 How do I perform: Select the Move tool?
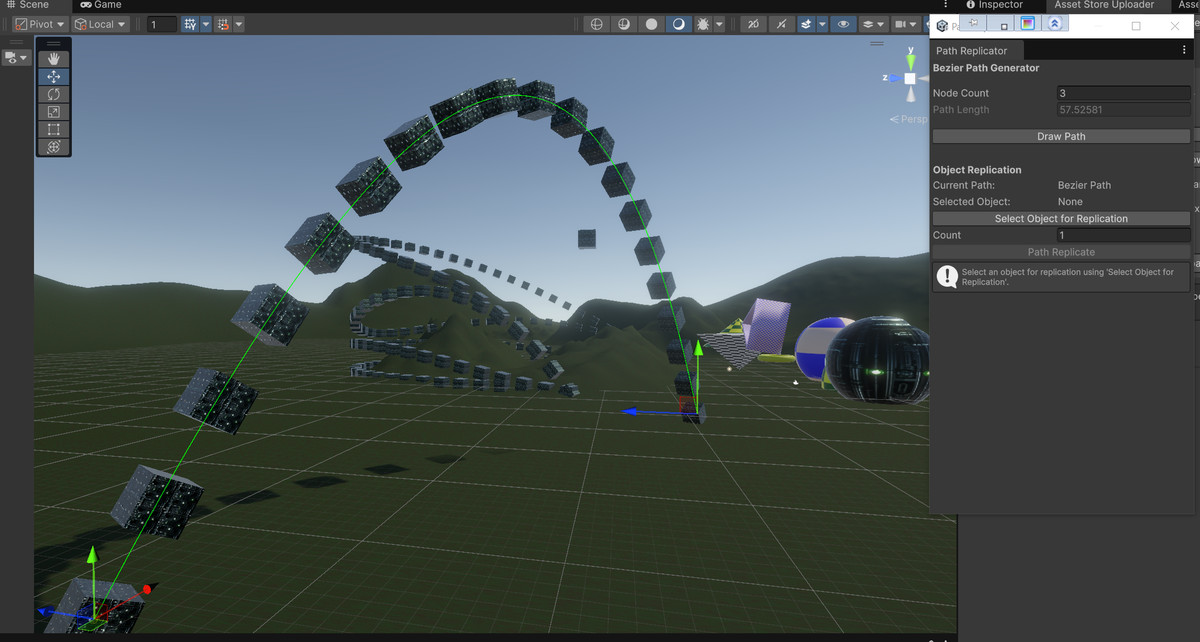(x=53, y=76)
